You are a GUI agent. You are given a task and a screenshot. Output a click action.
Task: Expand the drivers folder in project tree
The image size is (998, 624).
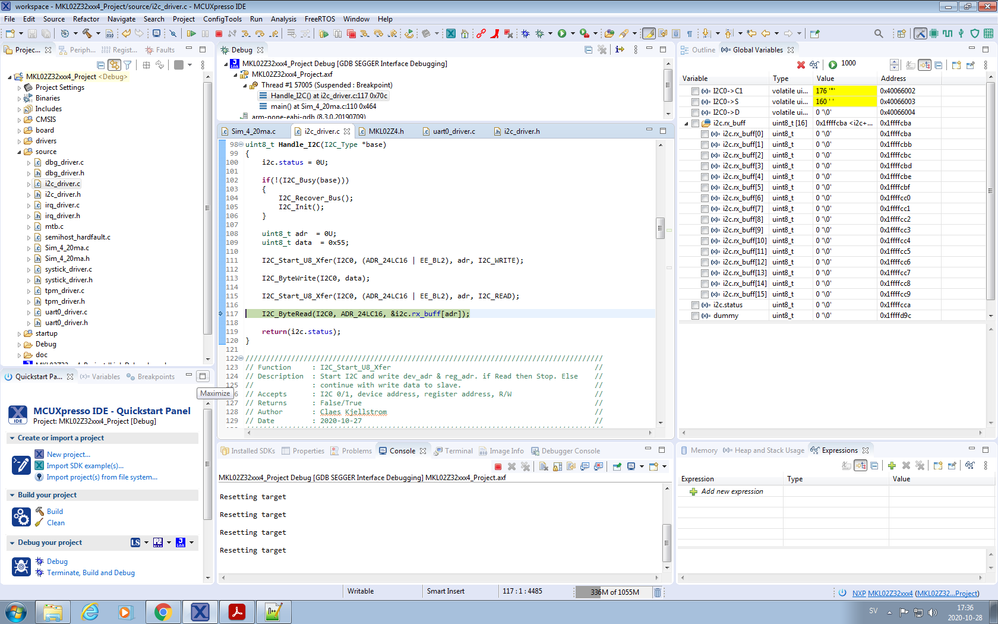tap(19, 141)
